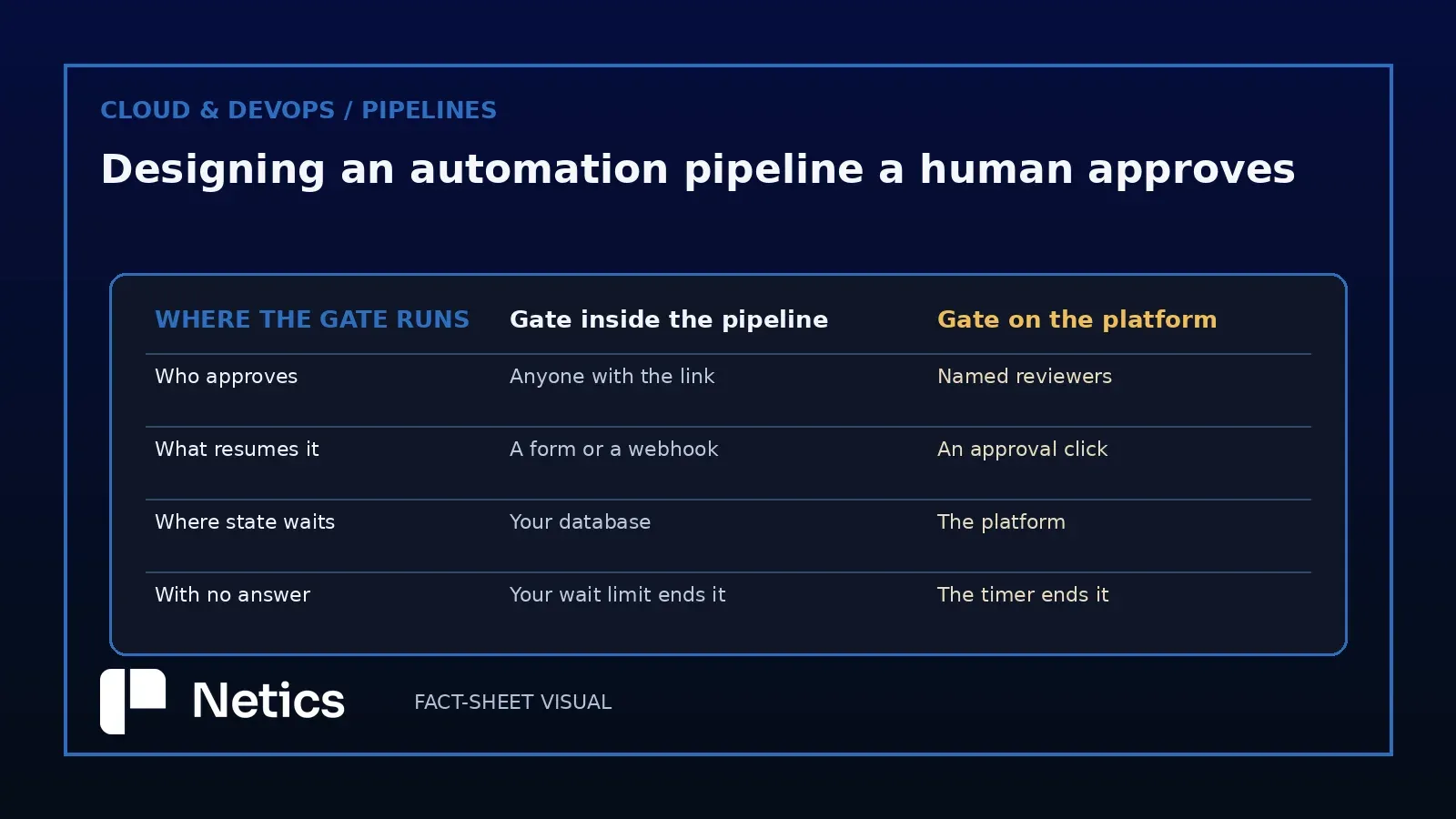Select the 'What resumes it' row label
Screen dimensions: 1456x819
click(237, 449)
